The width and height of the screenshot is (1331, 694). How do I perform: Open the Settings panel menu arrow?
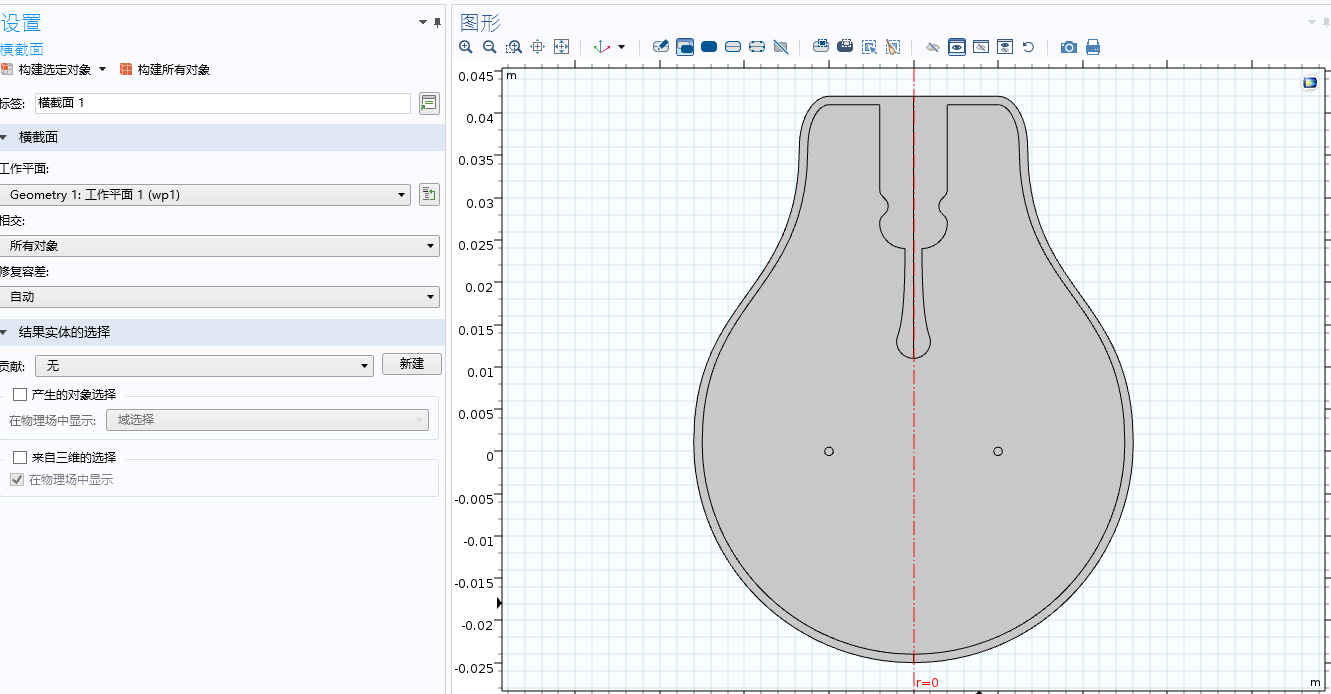[423, 22]
